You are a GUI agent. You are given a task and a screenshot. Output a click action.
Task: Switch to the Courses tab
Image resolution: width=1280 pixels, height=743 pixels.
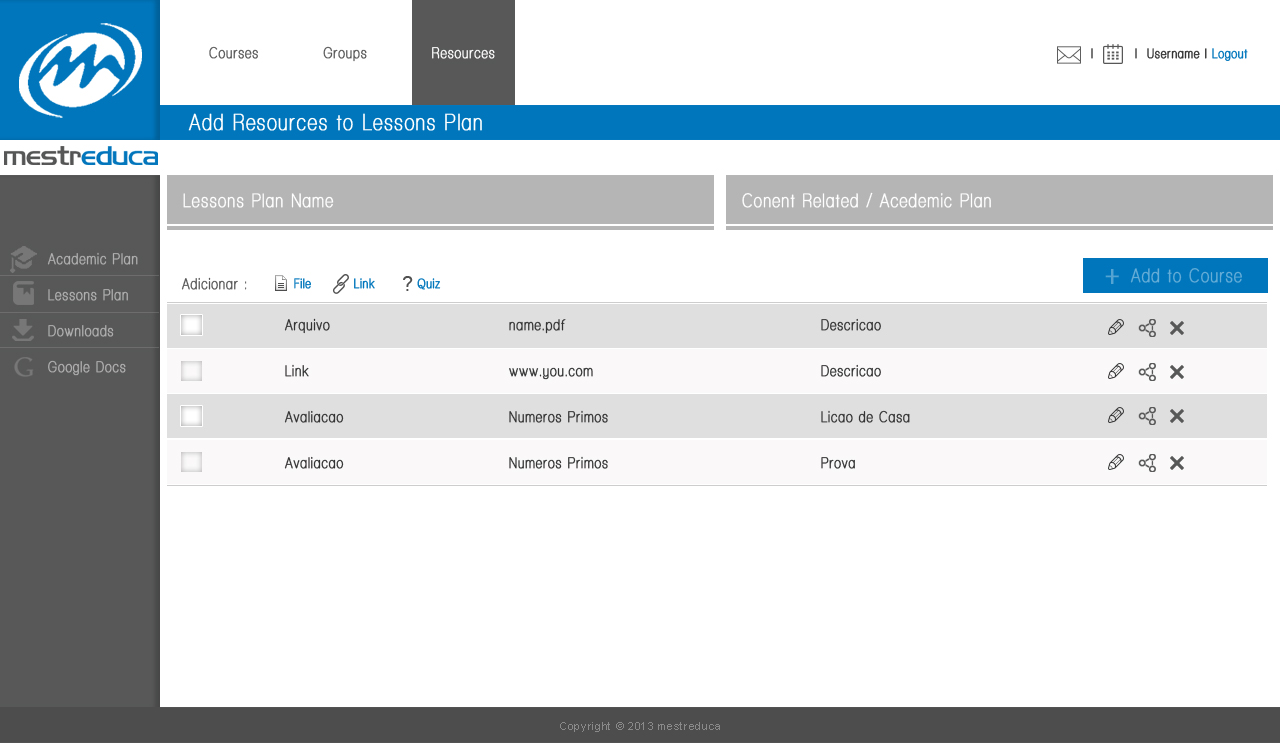[234, 53]
